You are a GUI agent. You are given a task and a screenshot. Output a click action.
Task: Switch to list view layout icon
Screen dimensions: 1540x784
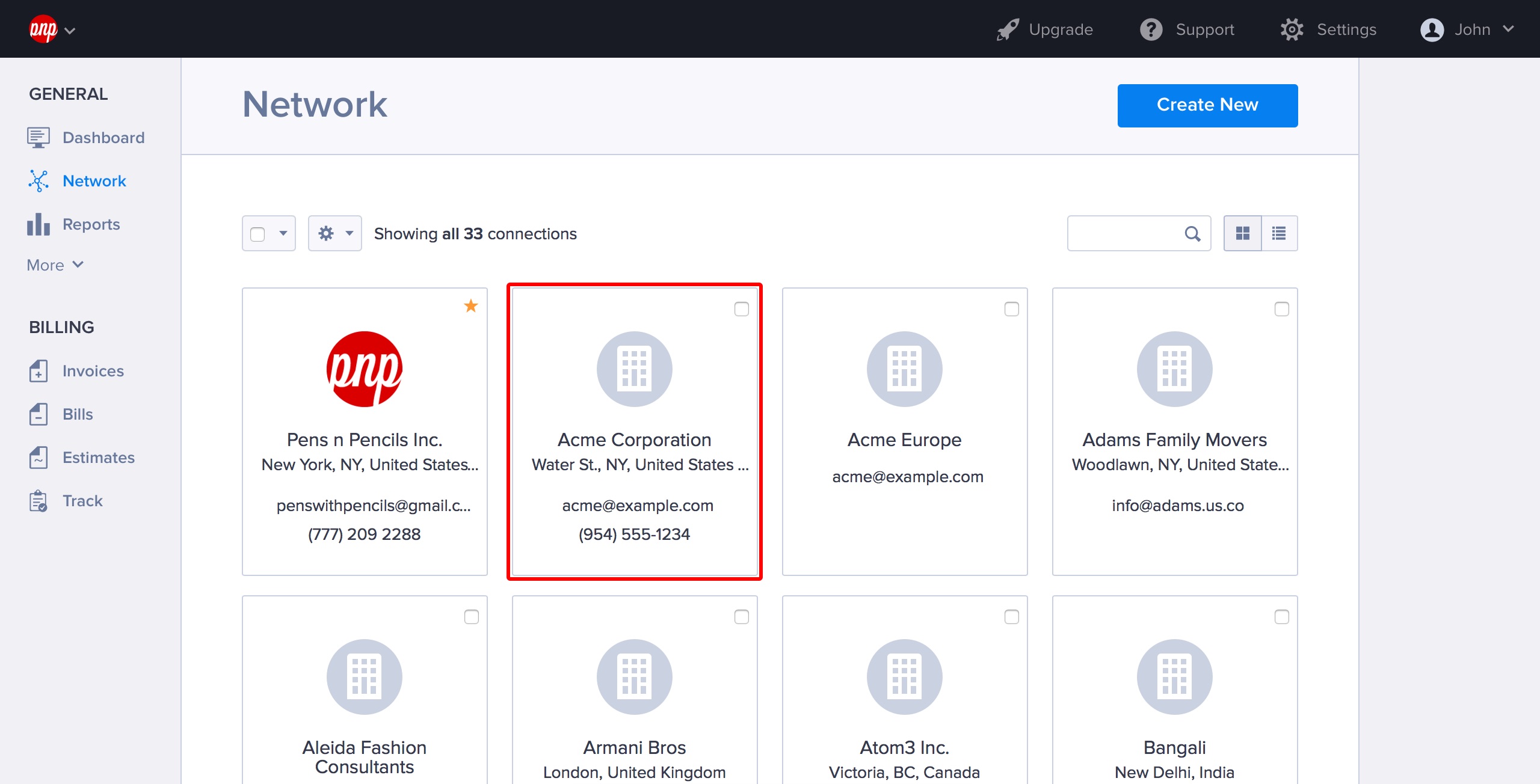1279,233
